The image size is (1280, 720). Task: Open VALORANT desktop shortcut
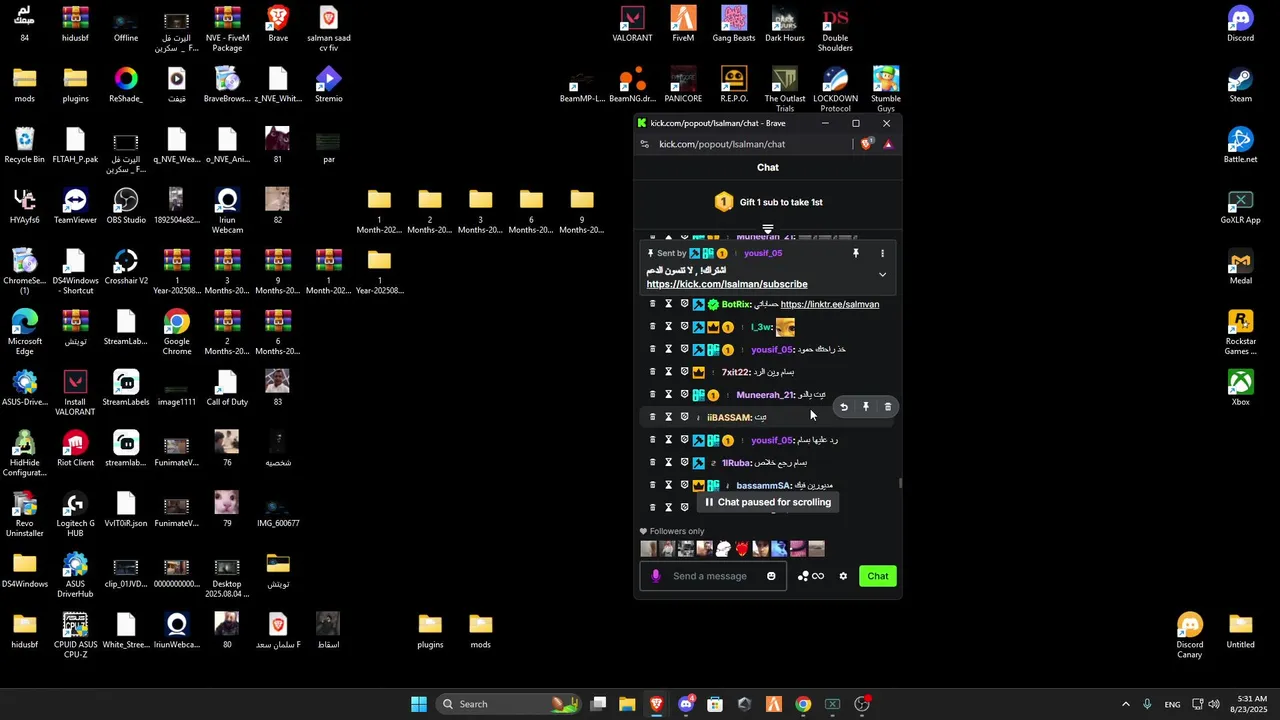[632, 25]
